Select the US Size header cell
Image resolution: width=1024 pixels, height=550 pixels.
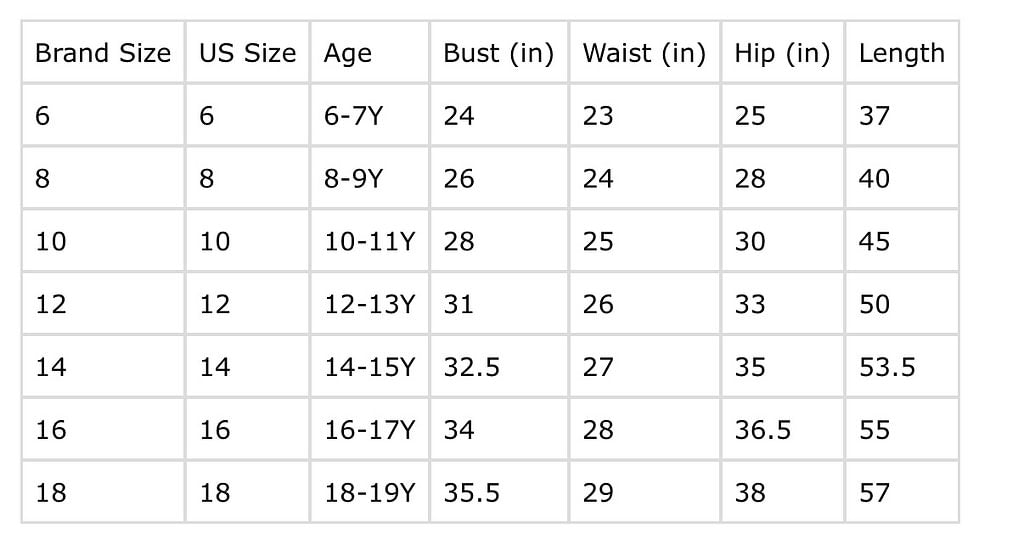coord(248,52)
